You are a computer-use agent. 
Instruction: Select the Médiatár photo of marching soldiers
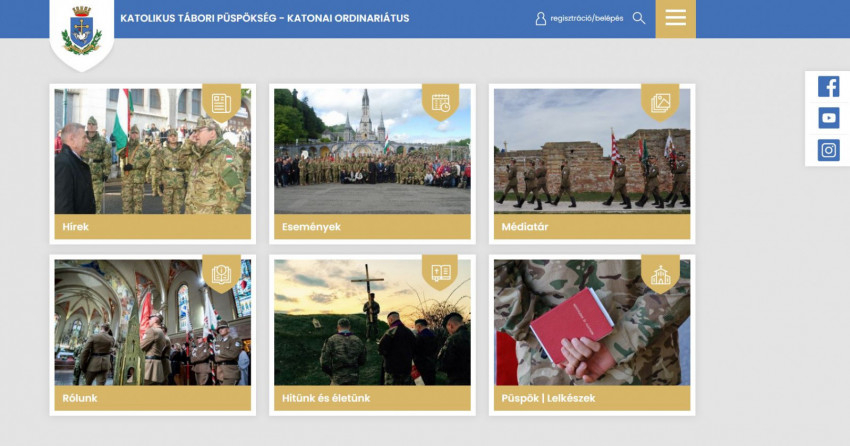[591, 160]
